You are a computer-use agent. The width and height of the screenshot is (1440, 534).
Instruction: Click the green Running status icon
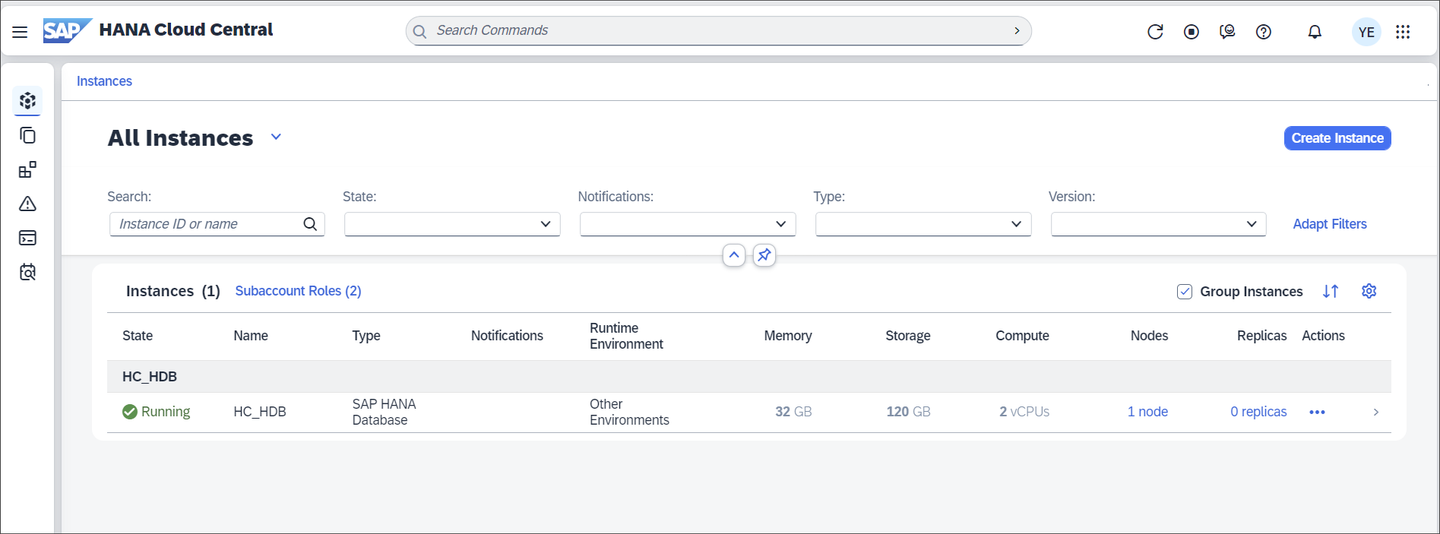[x=130, y=412]
